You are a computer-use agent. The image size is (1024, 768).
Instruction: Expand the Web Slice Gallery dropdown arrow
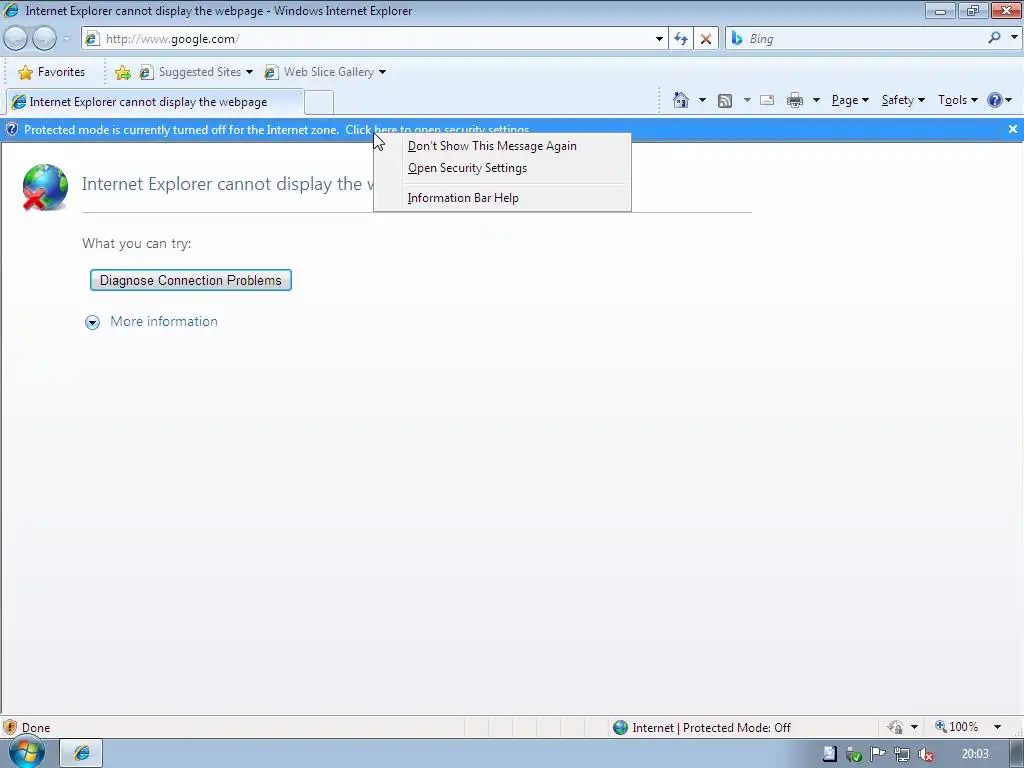click(383, 72)
